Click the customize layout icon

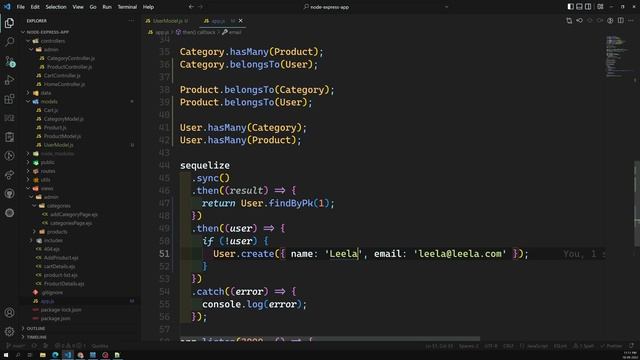(600, 7)
